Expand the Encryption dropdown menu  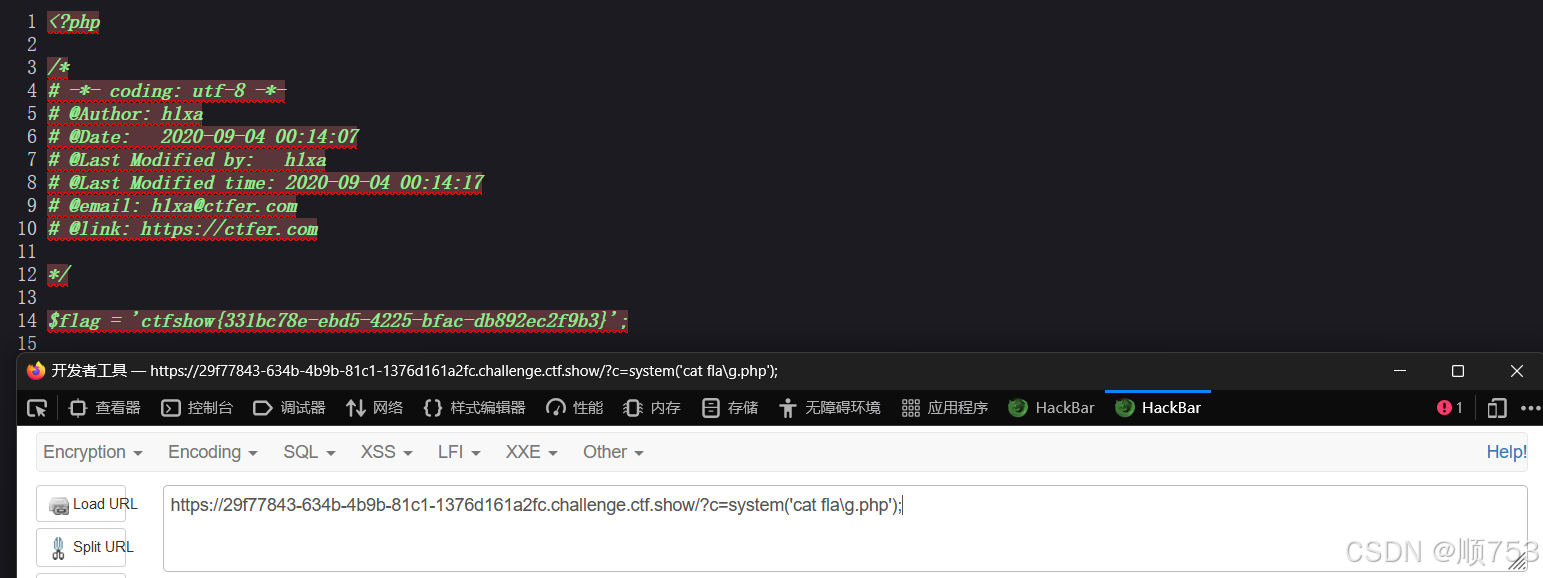[x=93, y=452]
